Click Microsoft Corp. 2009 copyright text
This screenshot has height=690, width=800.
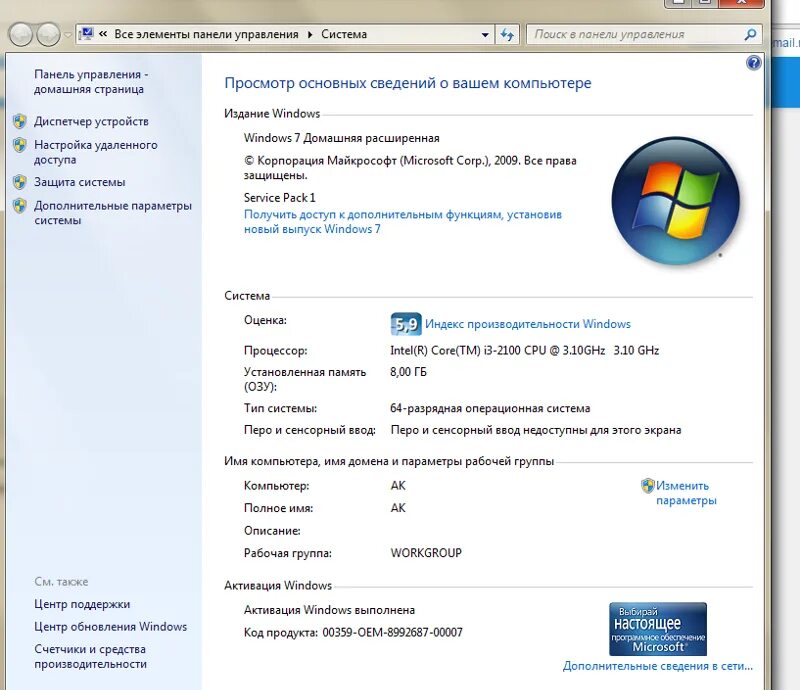(410, 168)
